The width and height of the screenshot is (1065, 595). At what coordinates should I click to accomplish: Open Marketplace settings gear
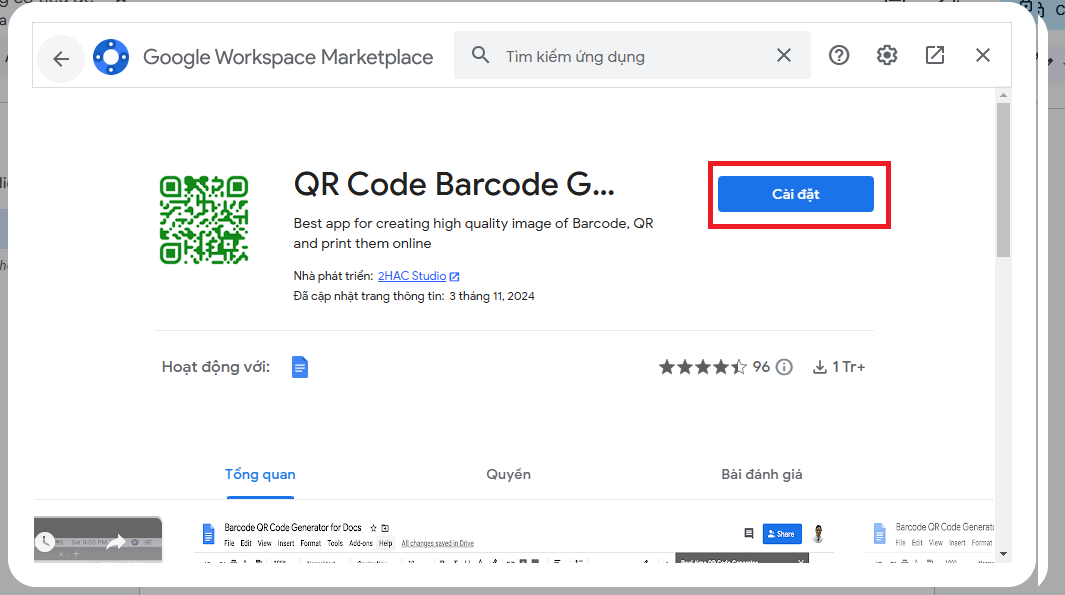click(887, 55)
